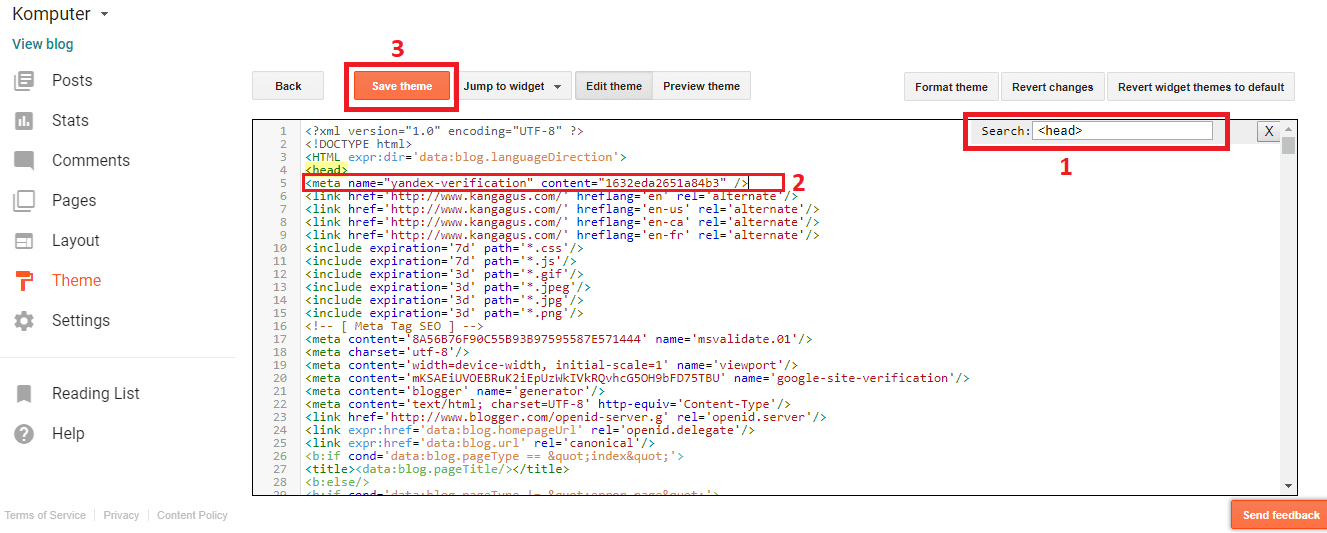
Task: Click the Pages icon in sidebar
Action: (24, 200)
